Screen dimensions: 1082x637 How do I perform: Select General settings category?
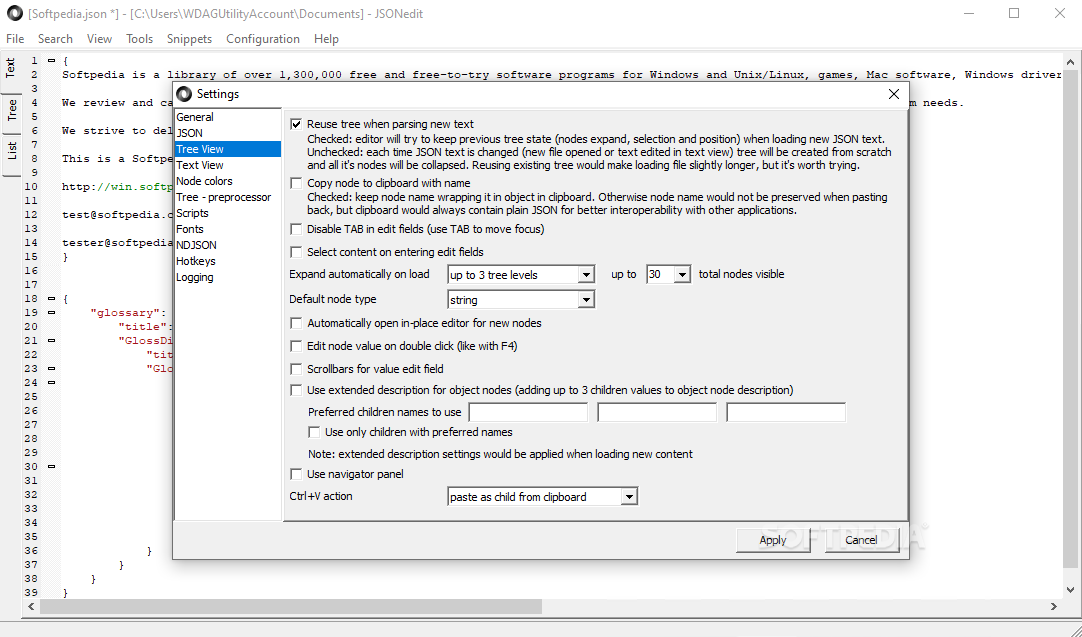tap(228, 117)
